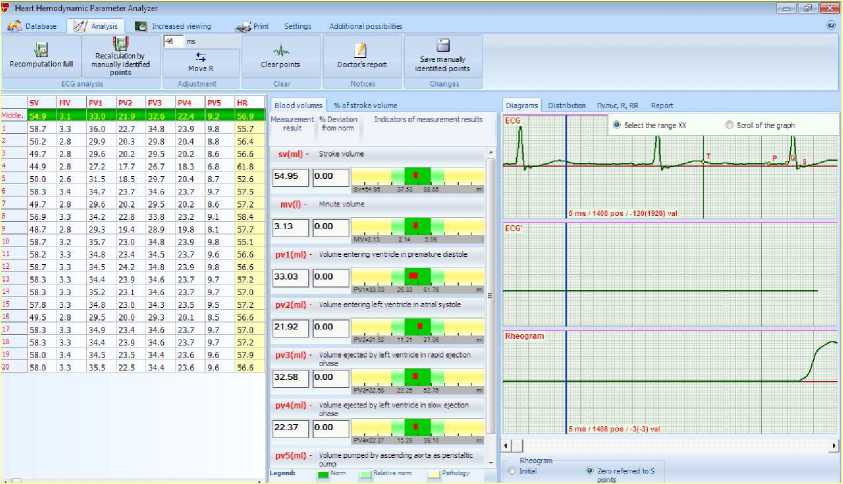Open the Distribution tab
The height and width of the screenshot is (484, 843).
pos(566,105)
